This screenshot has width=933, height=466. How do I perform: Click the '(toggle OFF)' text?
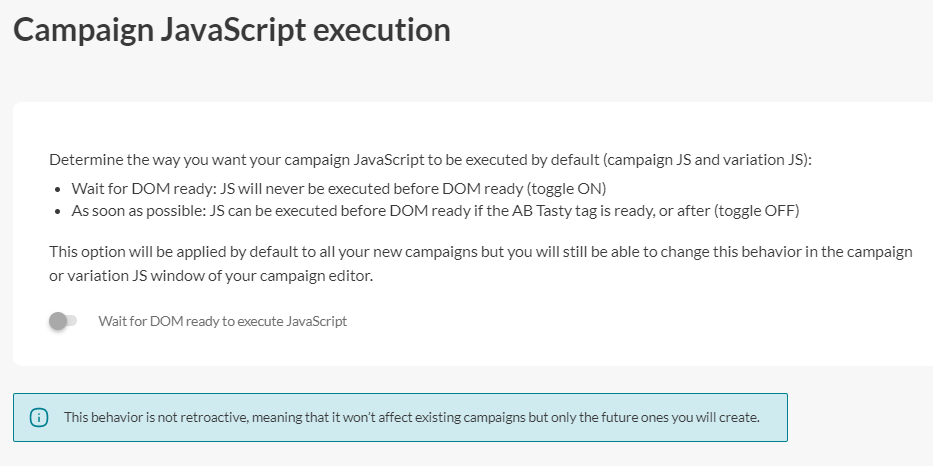(756, 211)
